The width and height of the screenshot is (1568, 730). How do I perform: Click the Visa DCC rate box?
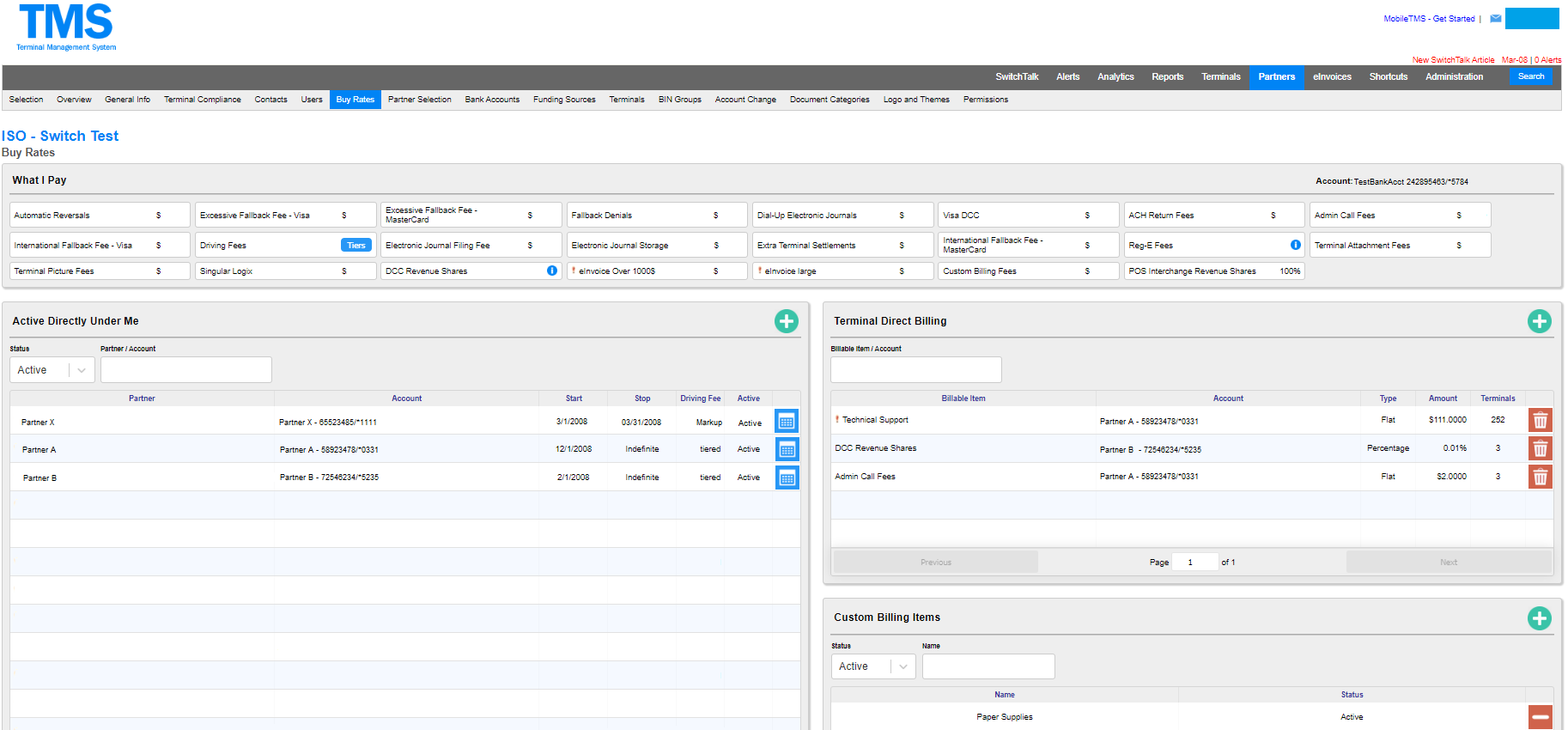tap(1029, 215)
